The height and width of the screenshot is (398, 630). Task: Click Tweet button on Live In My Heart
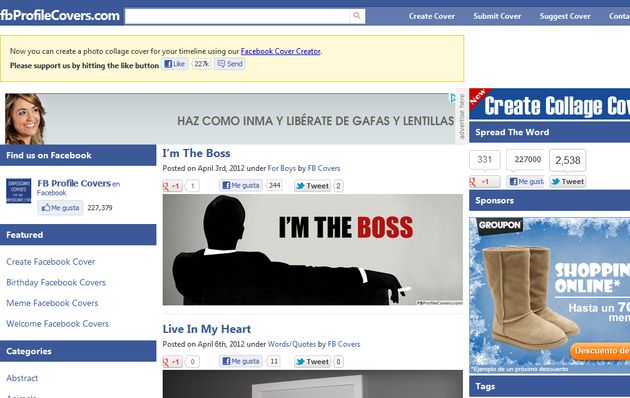pos(313,361)
